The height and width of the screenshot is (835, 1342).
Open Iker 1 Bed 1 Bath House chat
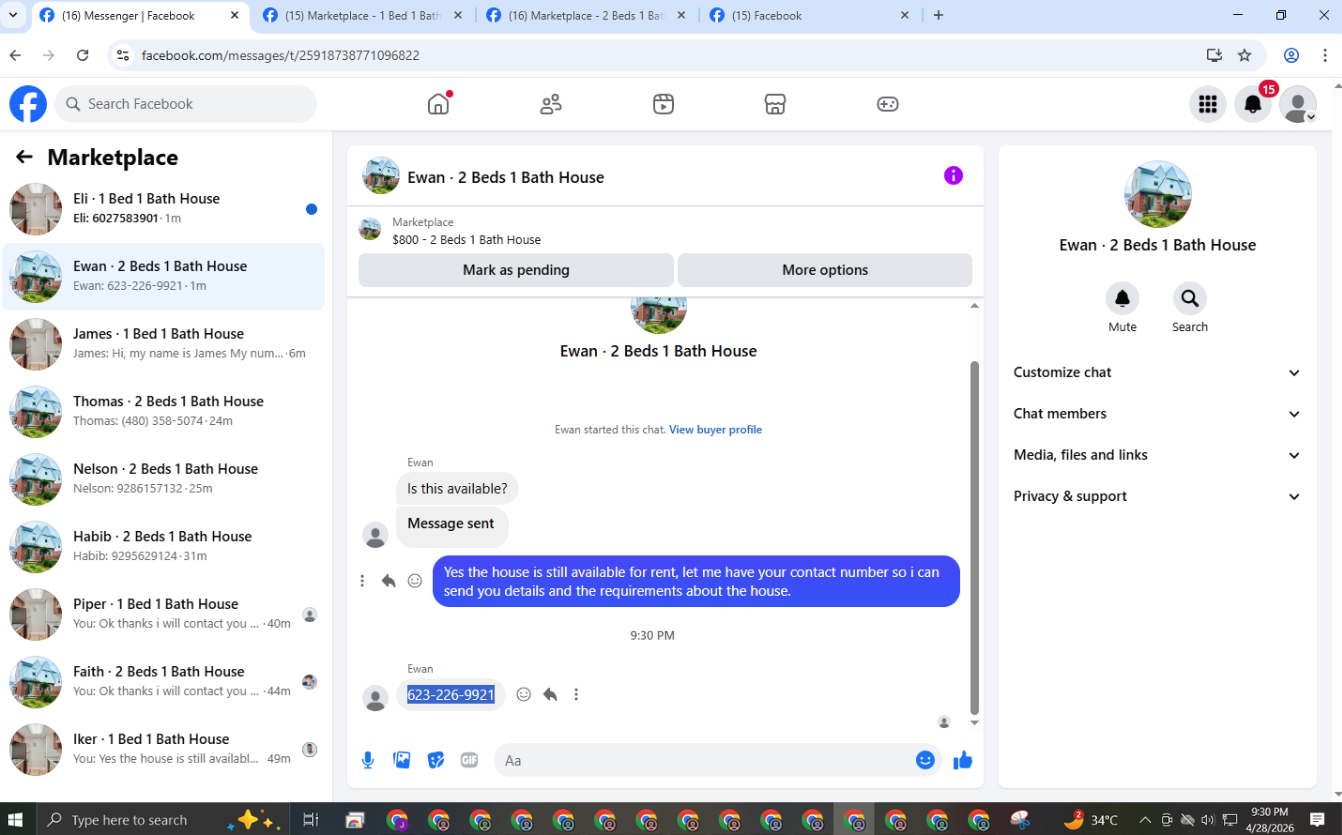point(164,749)
